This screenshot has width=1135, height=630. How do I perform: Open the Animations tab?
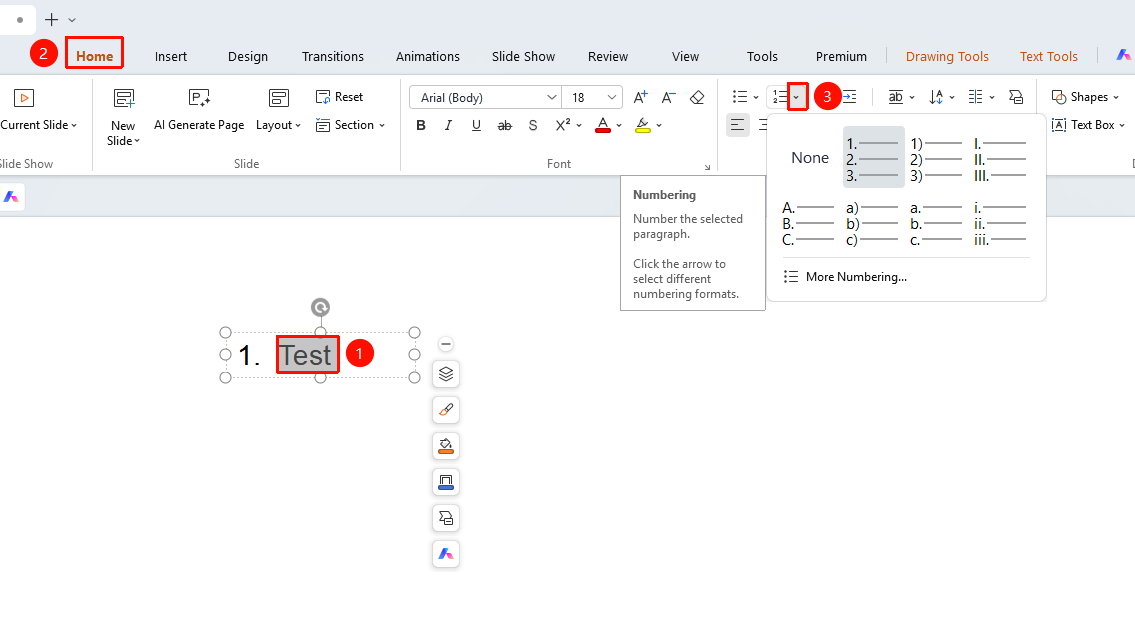[x=428, y=56]
